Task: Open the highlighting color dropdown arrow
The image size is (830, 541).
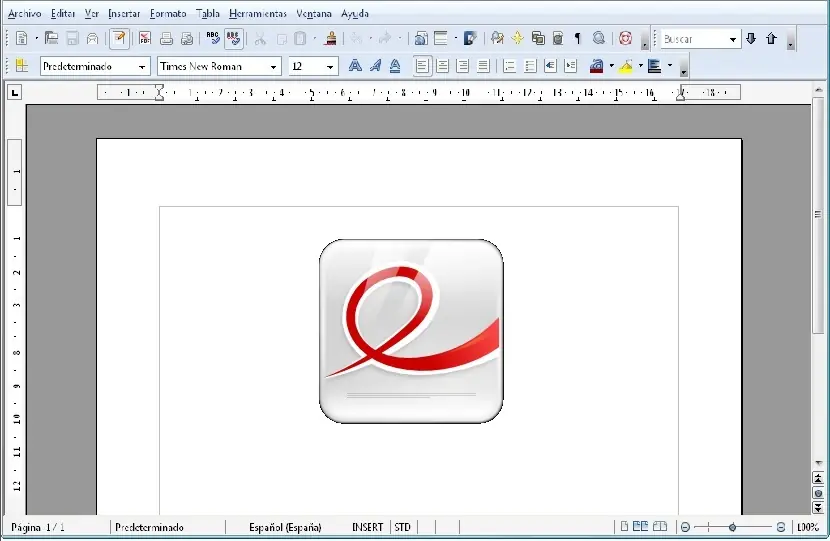Action: coord(640,66)
